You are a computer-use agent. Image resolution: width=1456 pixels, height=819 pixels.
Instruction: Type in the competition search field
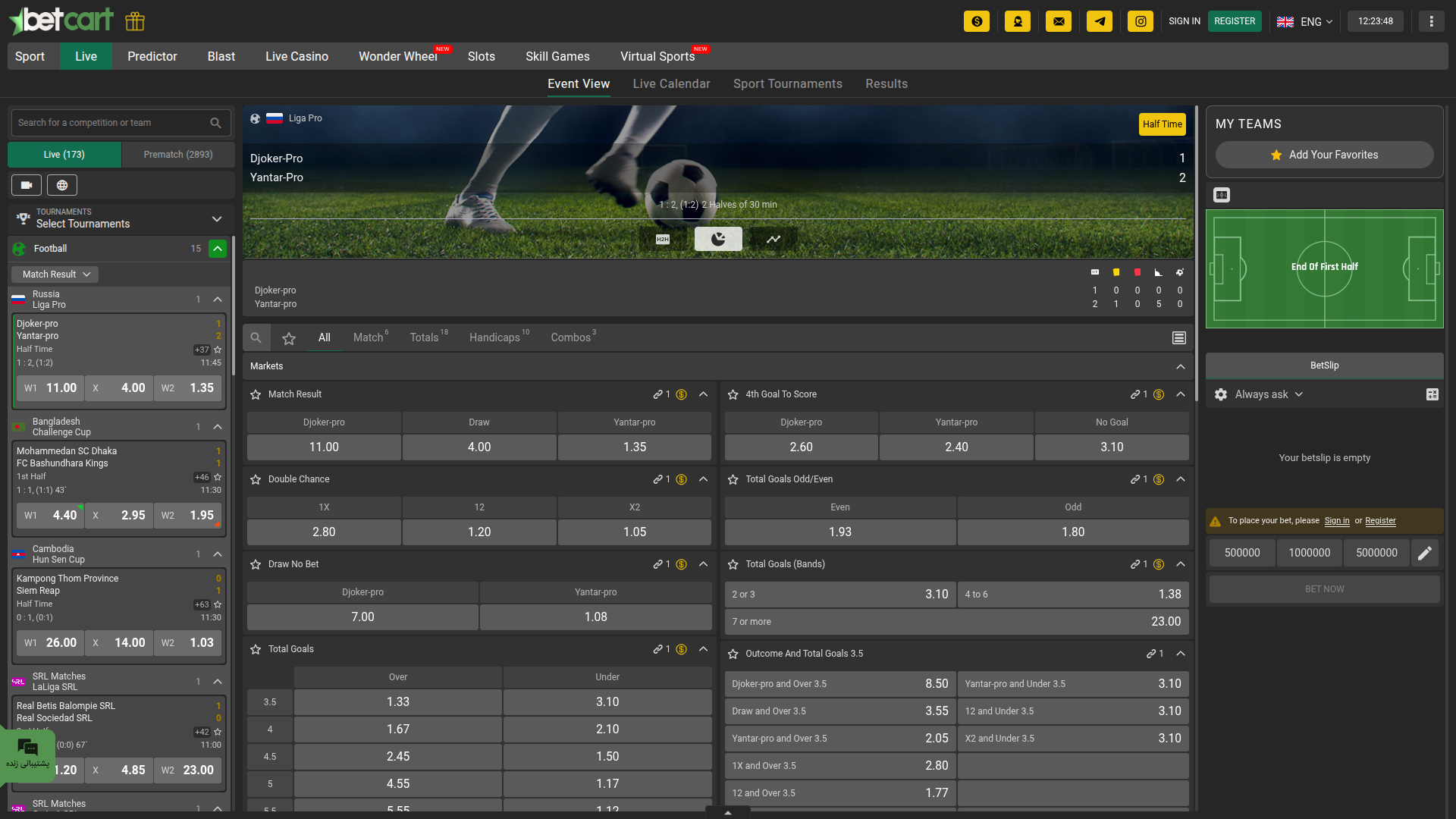[114, 122]
